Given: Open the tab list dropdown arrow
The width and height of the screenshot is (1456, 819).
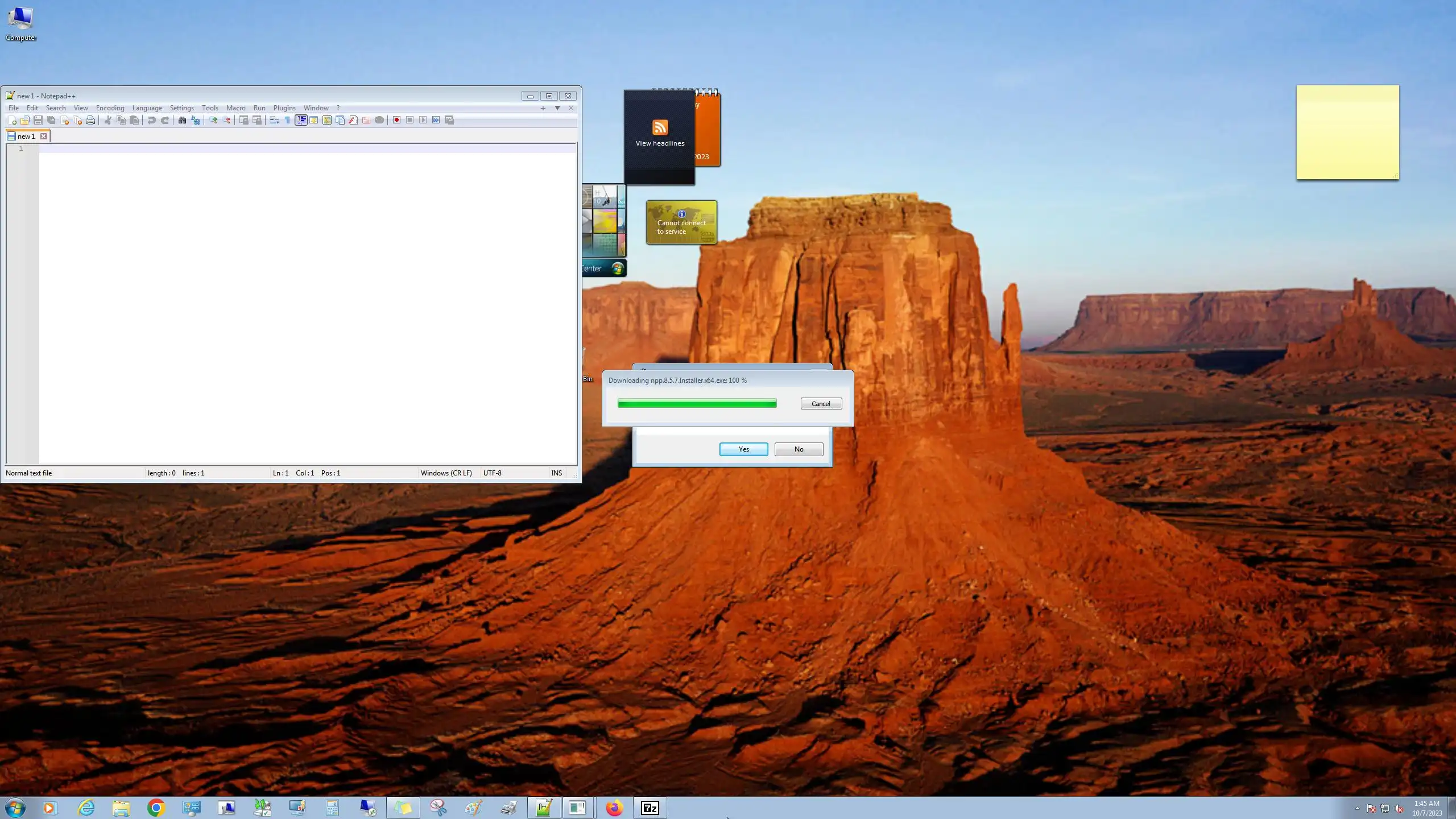Looking at the screenshot, I should (x=557, y=108).
